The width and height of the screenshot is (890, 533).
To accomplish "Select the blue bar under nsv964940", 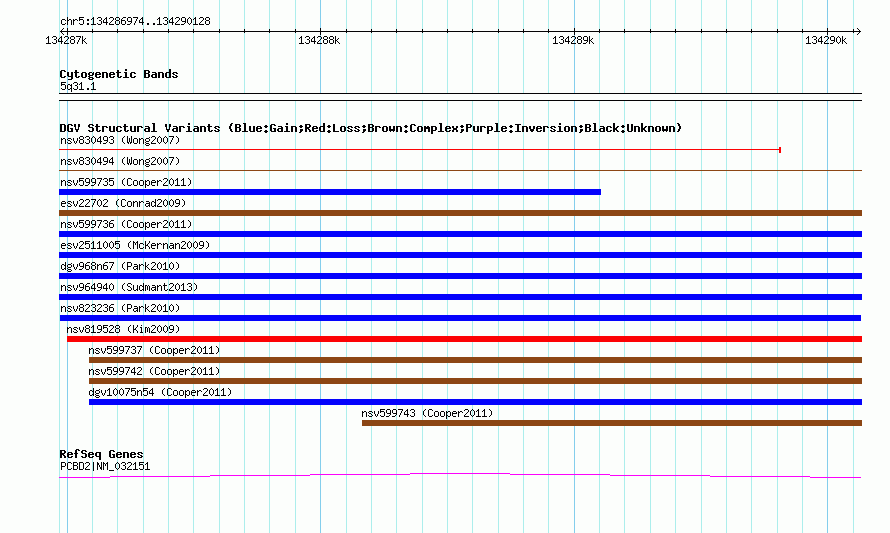I will click(460, 297).
